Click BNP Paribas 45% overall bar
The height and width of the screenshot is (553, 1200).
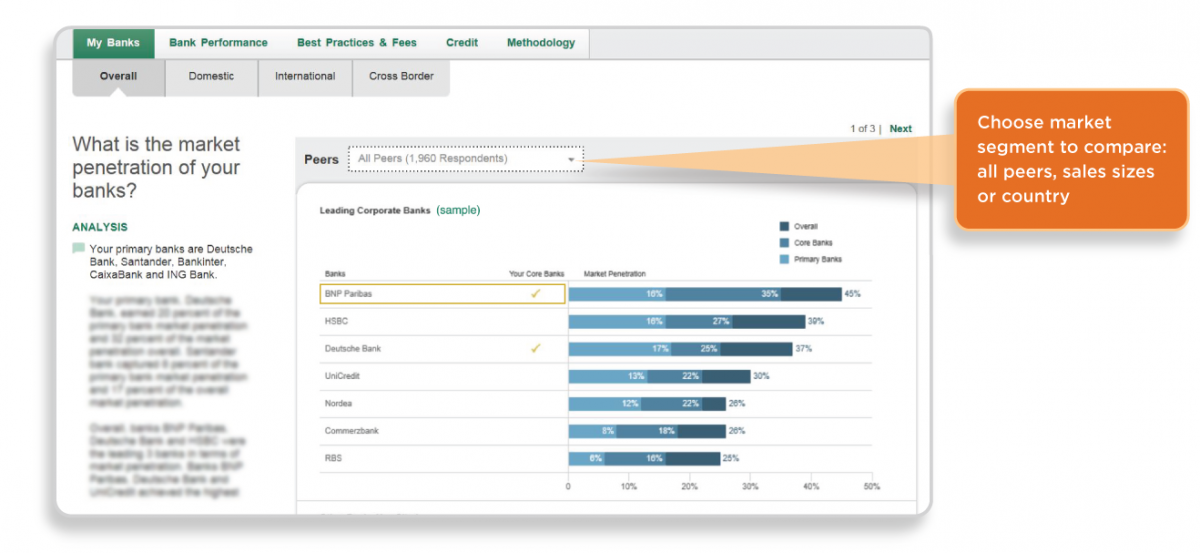tap(812, 294)
